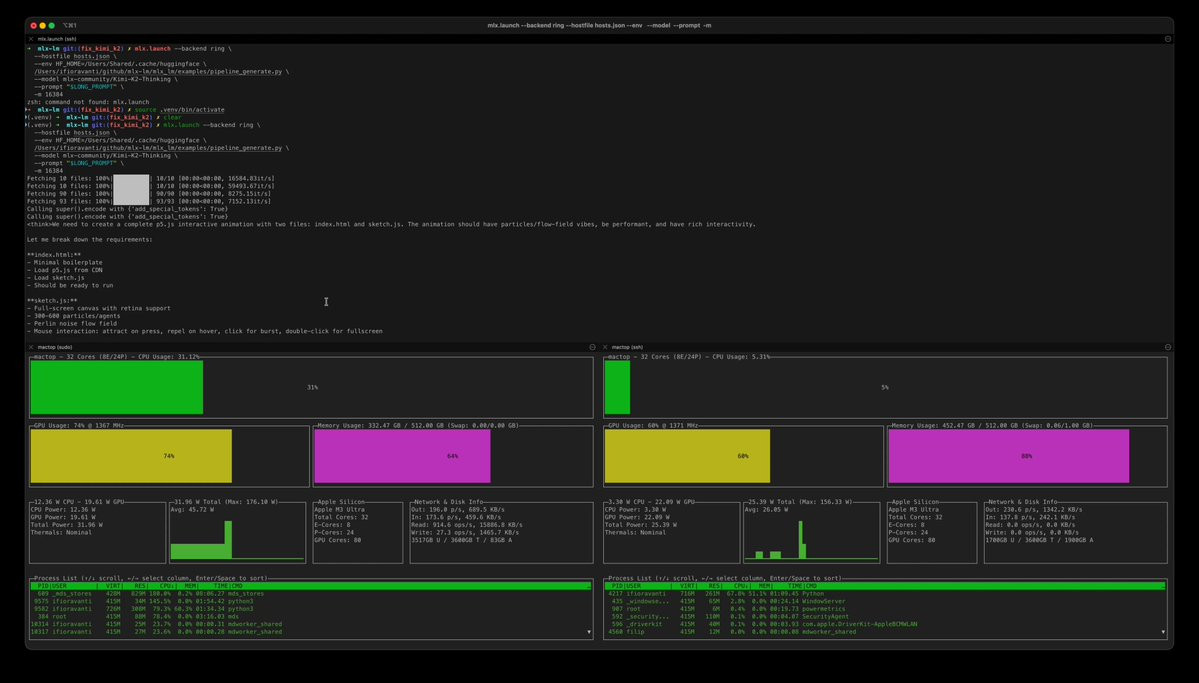Viewport: 1199px width, 683px height.
Task: Sort mactop (ssh) process list by PID column
Action: (x=617, y=586)
